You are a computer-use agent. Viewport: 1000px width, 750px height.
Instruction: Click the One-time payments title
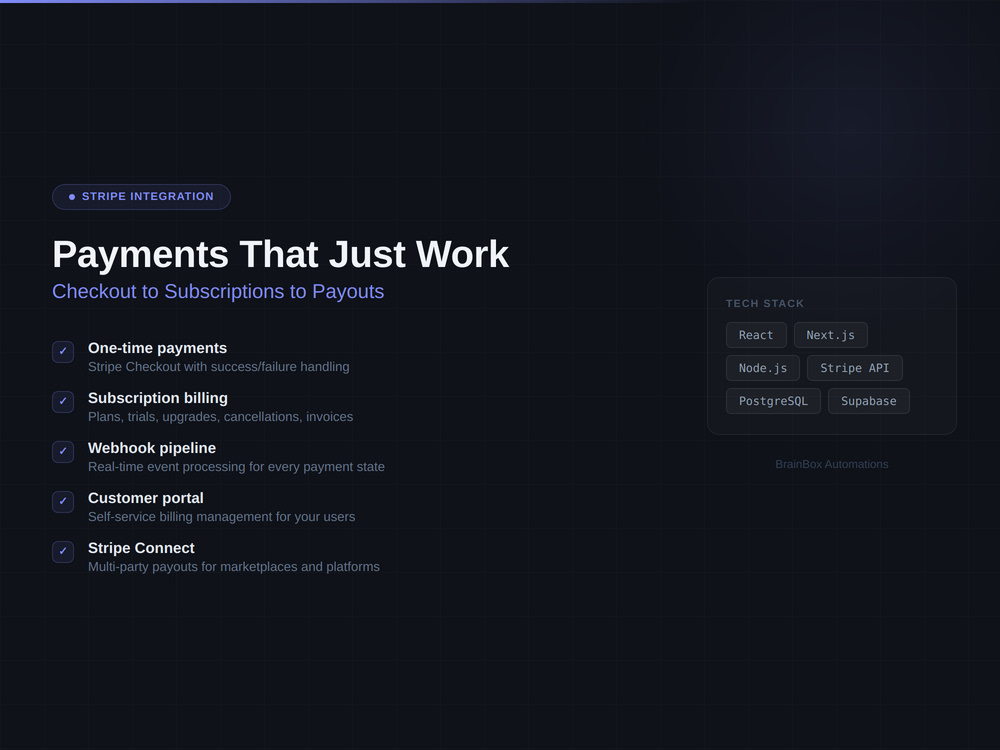pyautogui.click(x=158, y=348)
